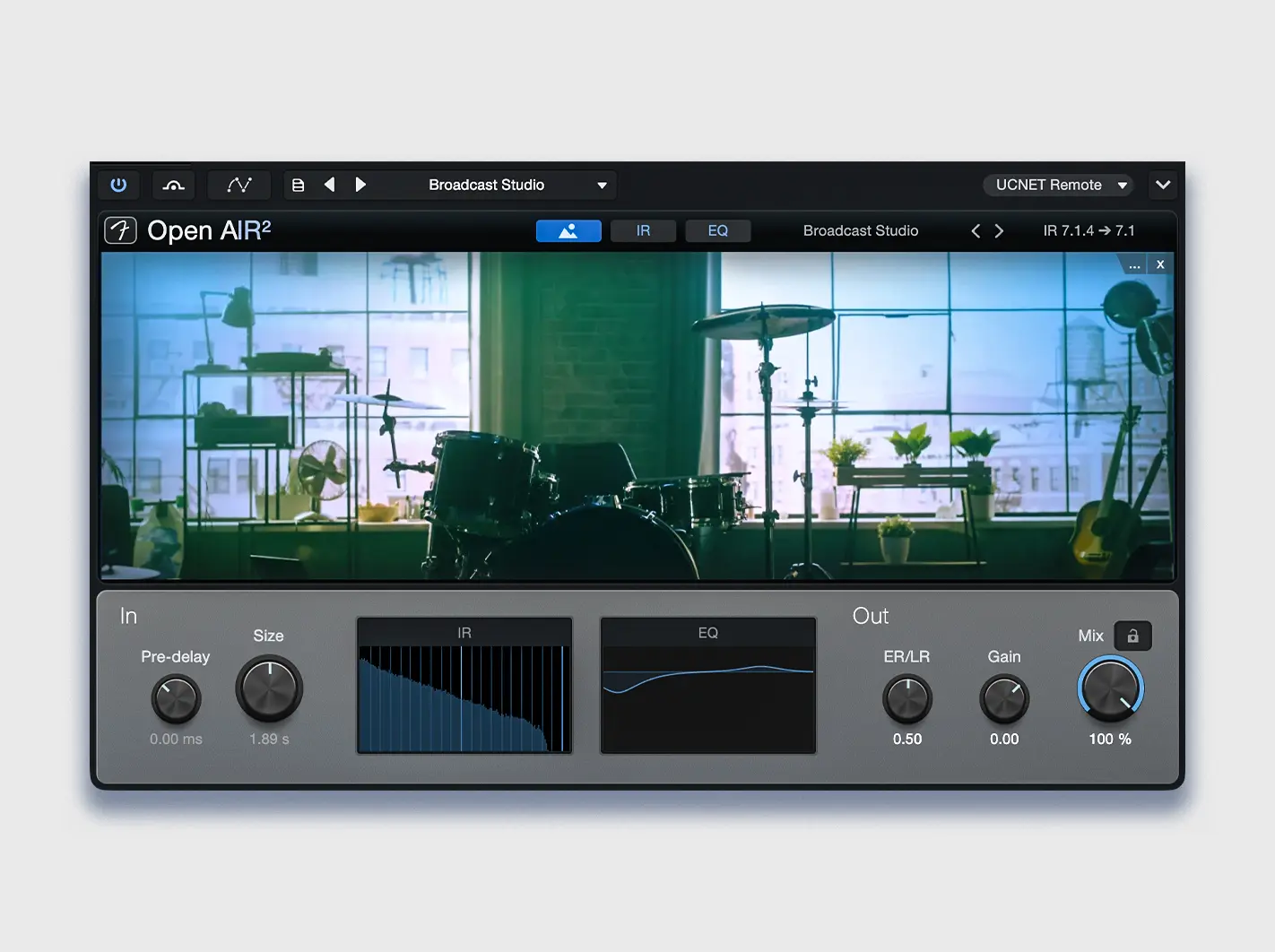Close the room image with X
Screen dimensions: 1275x952
[x=1160, y=264]
